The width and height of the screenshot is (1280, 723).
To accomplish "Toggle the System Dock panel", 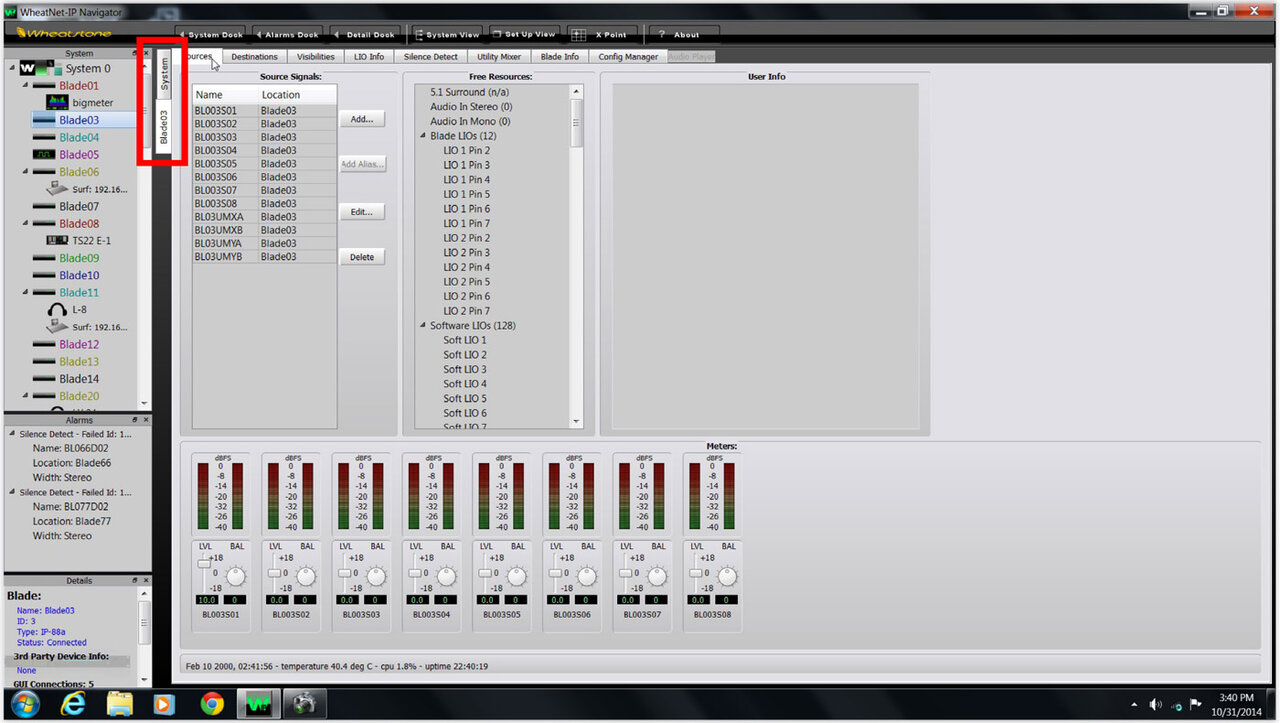I will [211, 34].
